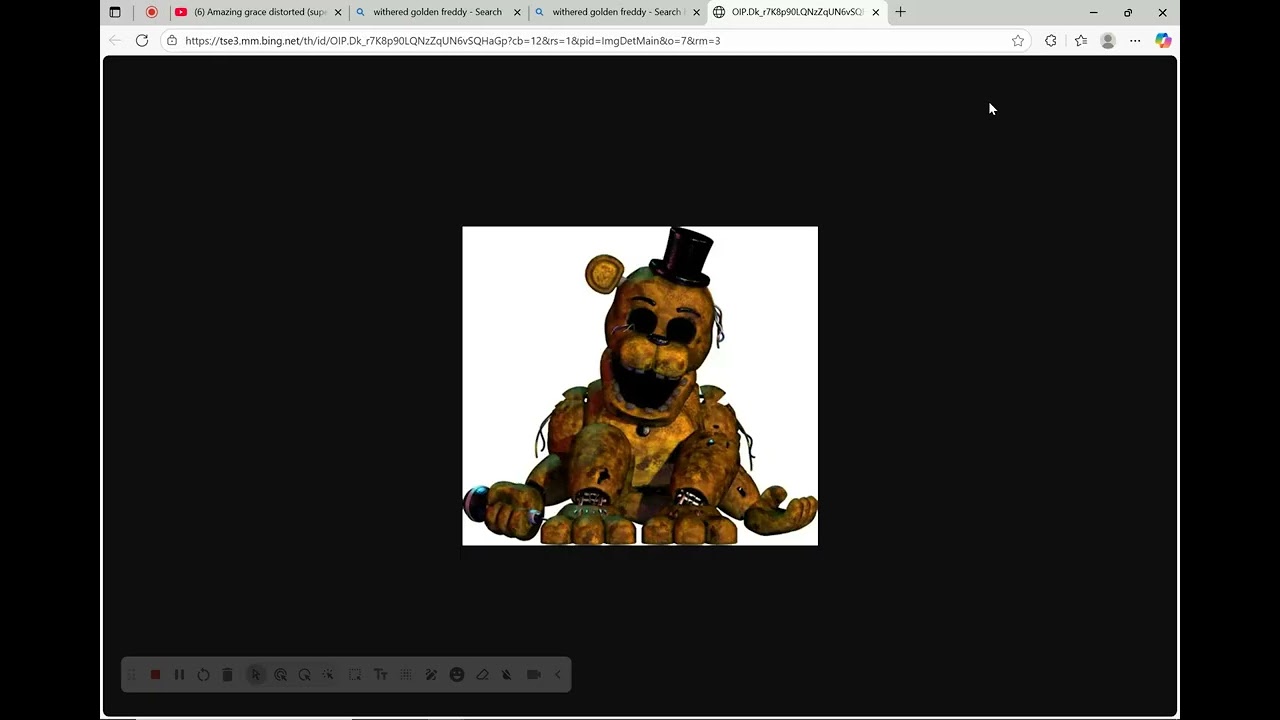Open the browser extensions menu
The image size is (1280, 720).
coord(1050,41)
